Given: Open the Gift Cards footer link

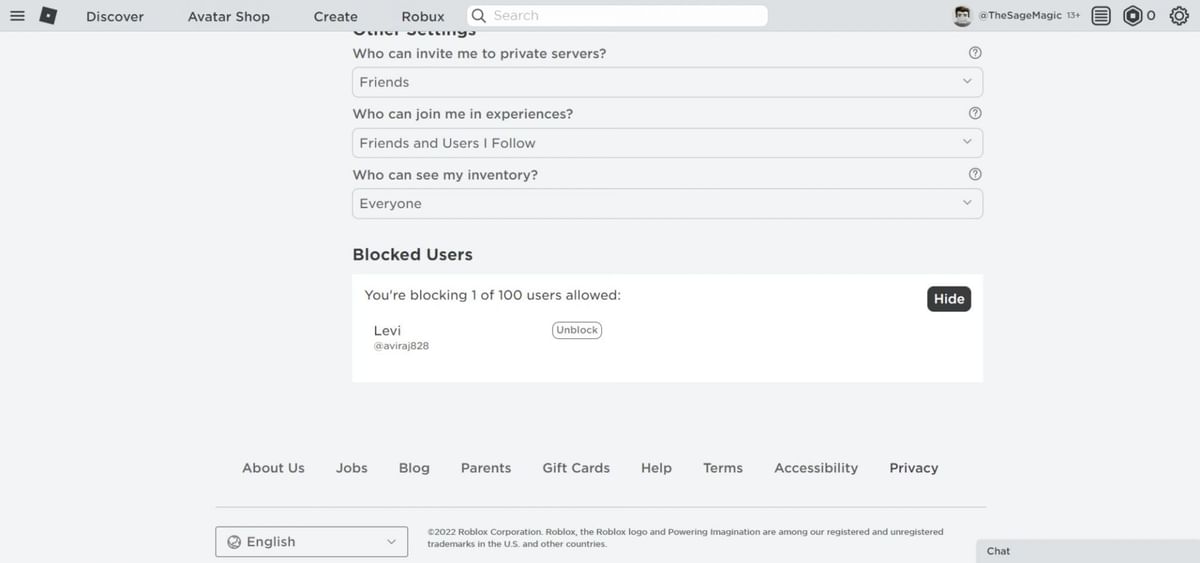Looking at the screenshot, I should [x=576, y=468].
